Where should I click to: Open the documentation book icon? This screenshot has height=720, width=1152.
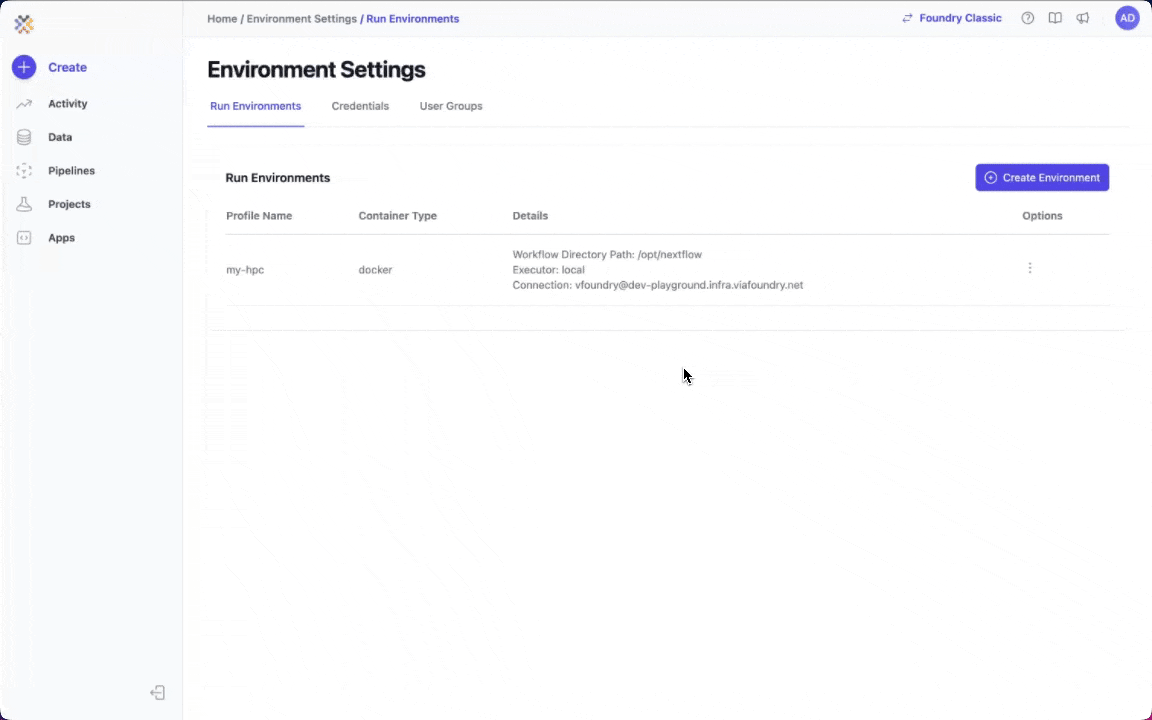pyautogui.click(x=1055, y=17)
